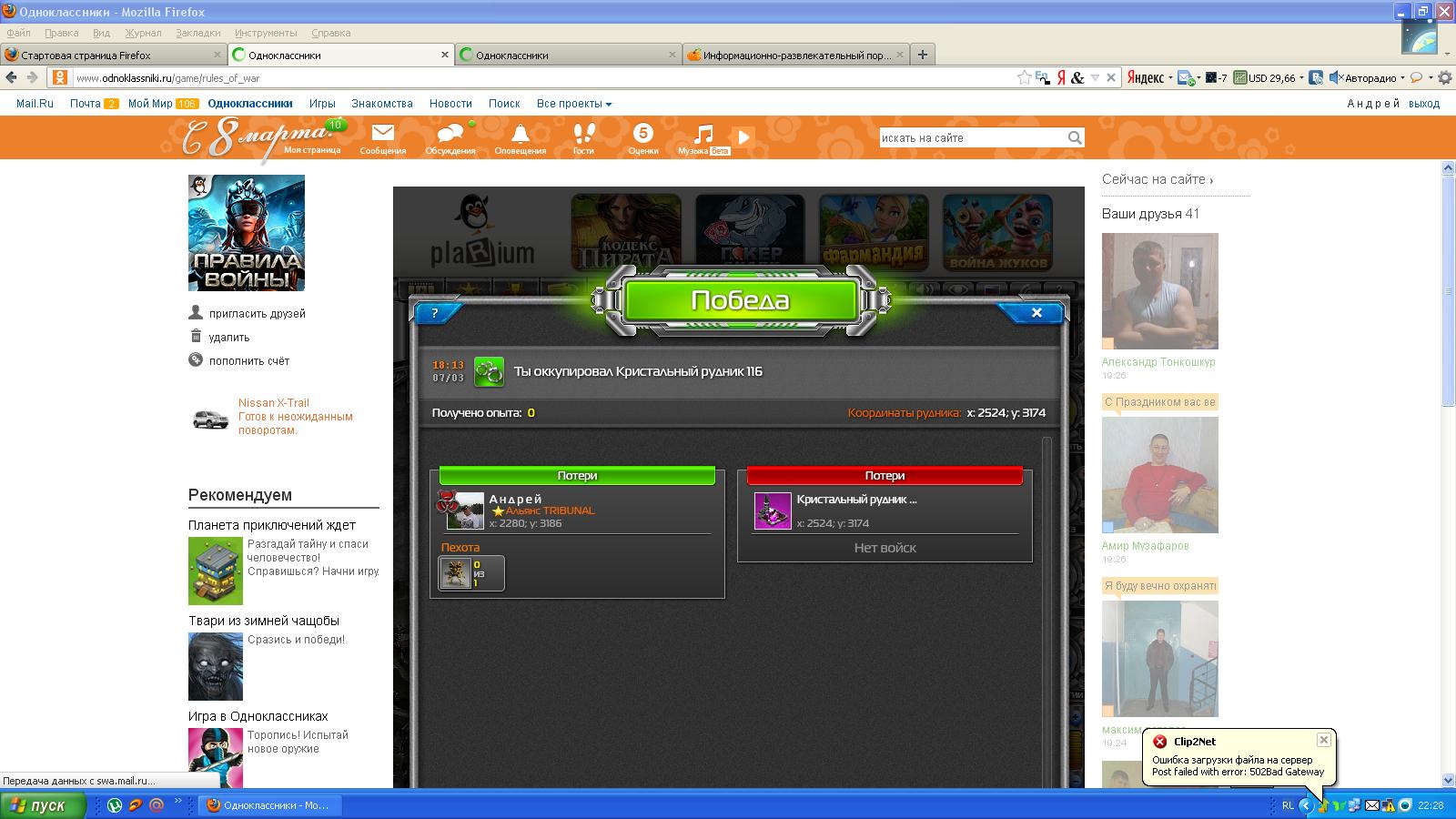Screen dimensions: 1456x819
Task: Close the Победа dialog with X
Action: coord(1036,313)
